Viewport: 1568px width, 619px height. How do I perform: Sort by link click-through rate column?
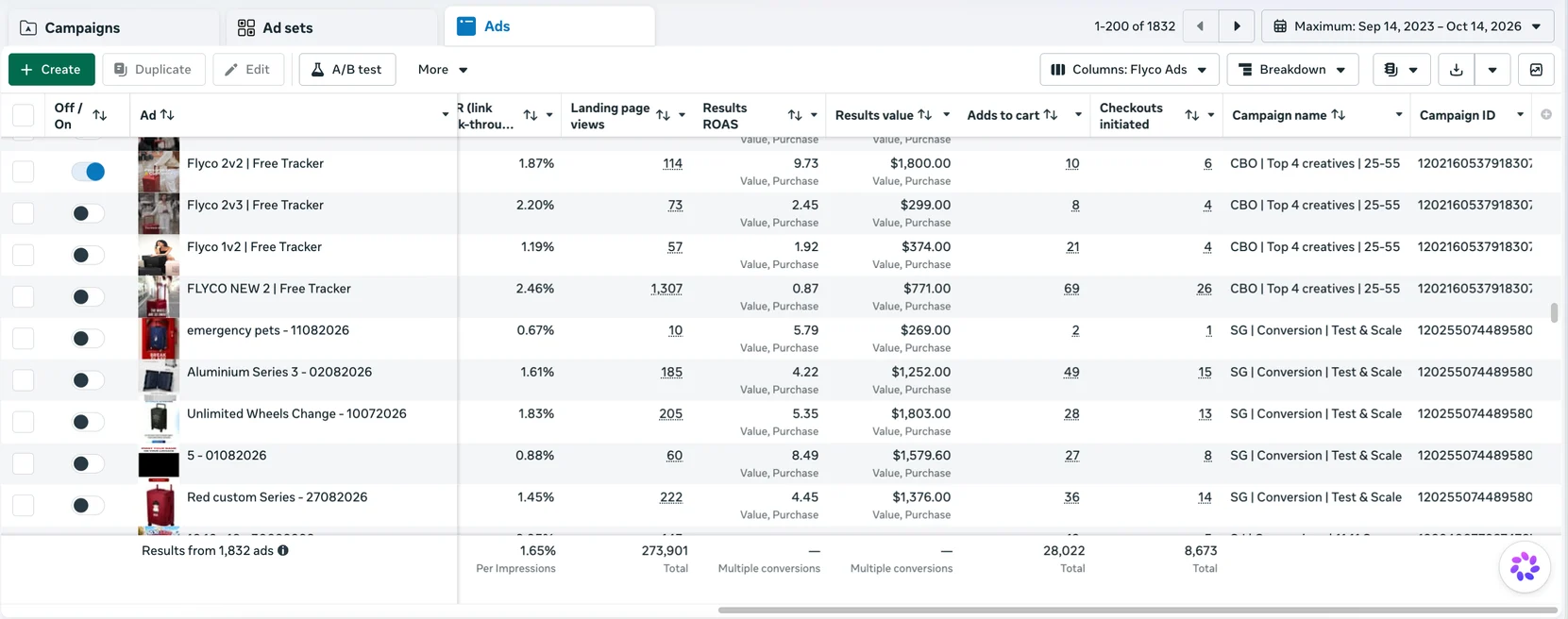point(531,115)
